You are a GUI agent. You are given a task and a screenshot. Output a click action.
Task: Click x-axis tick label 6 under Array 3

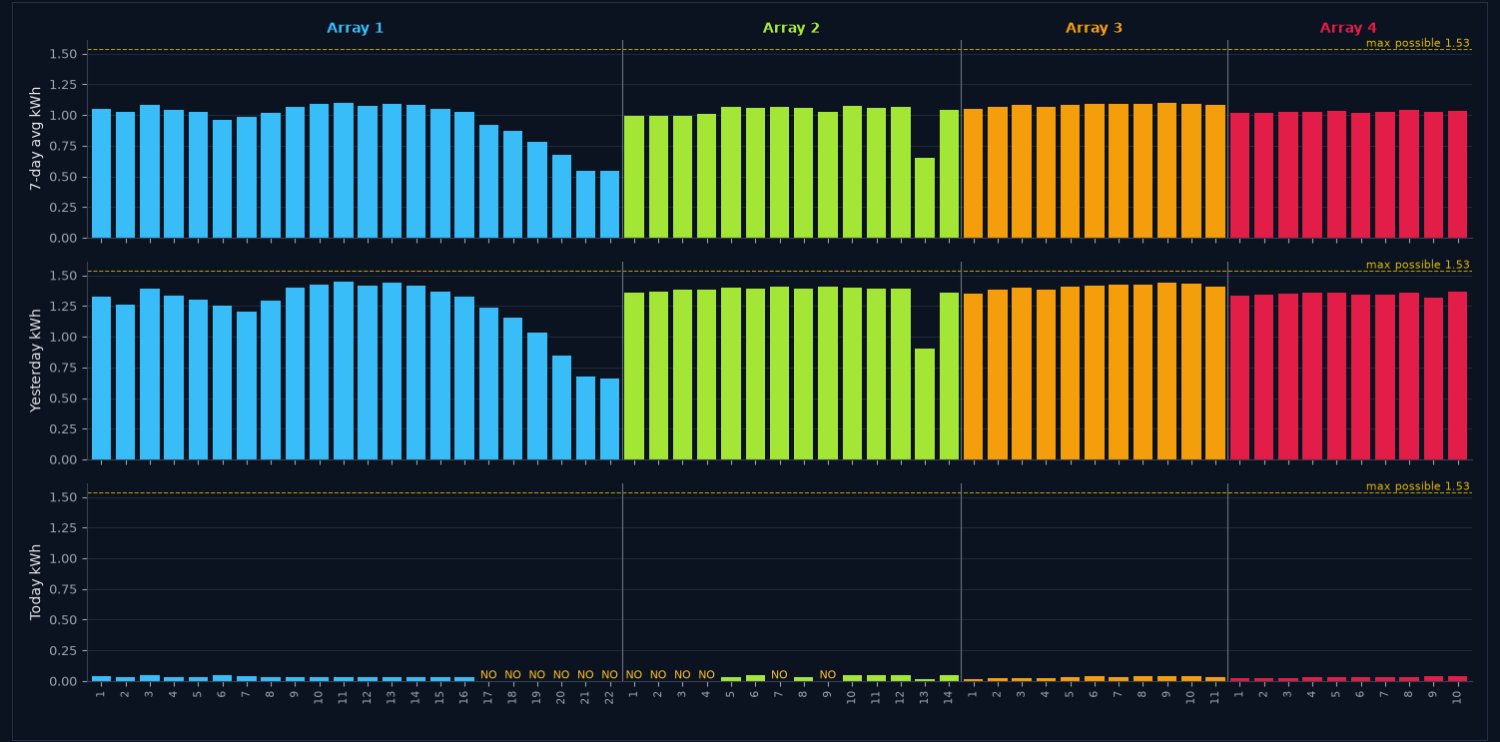(1094, 693)
